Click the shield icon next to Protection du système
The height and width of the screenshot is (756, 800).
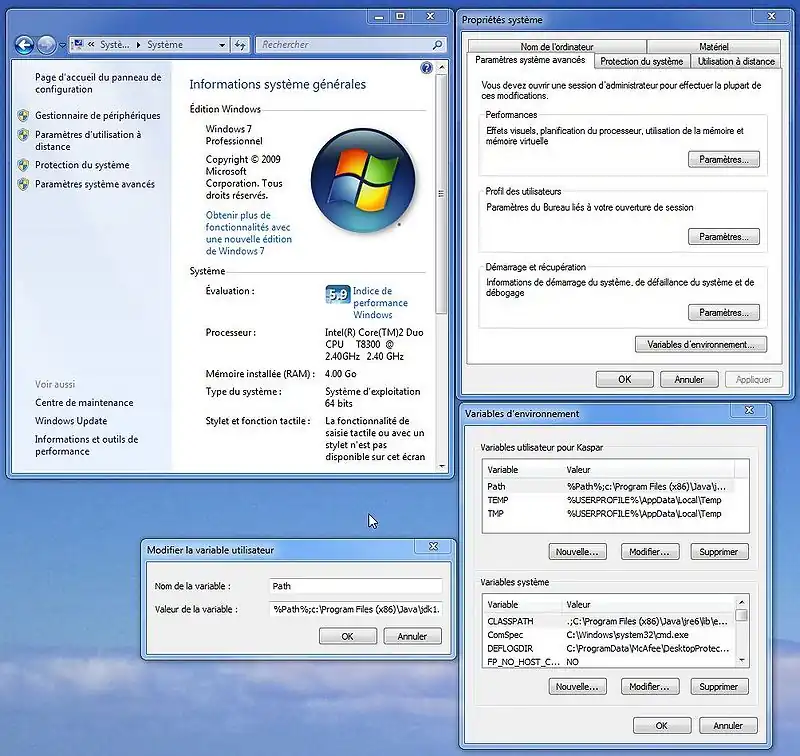[23, 165]
